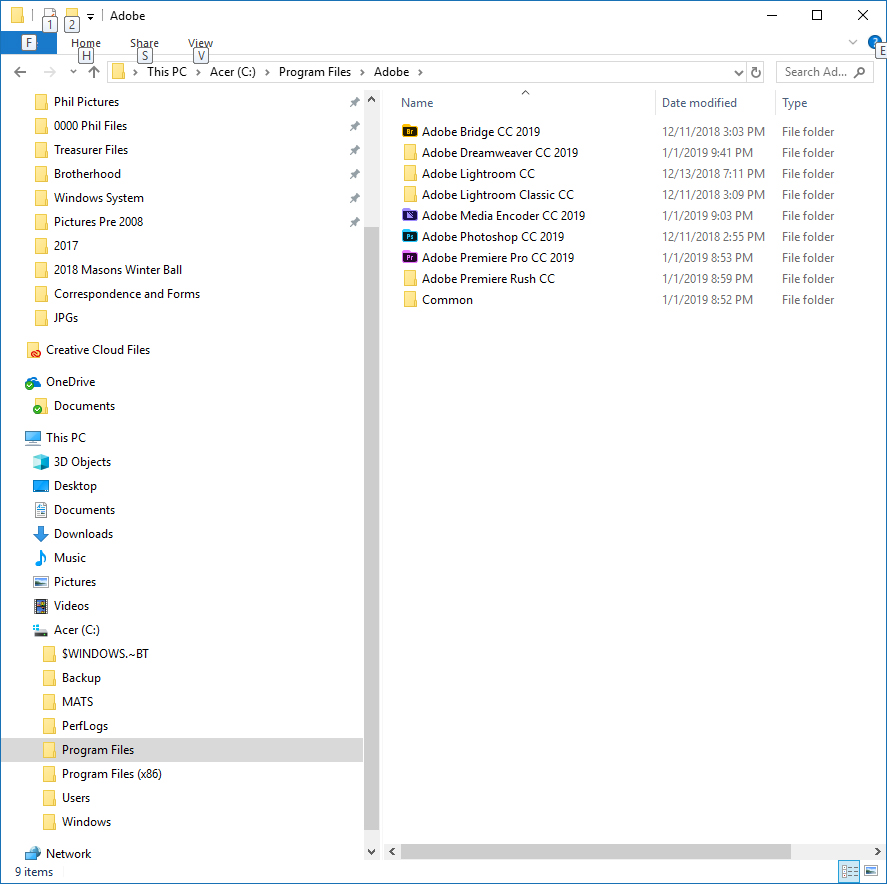
Task: Go back with the Back arrow
Action: point(20,72)
